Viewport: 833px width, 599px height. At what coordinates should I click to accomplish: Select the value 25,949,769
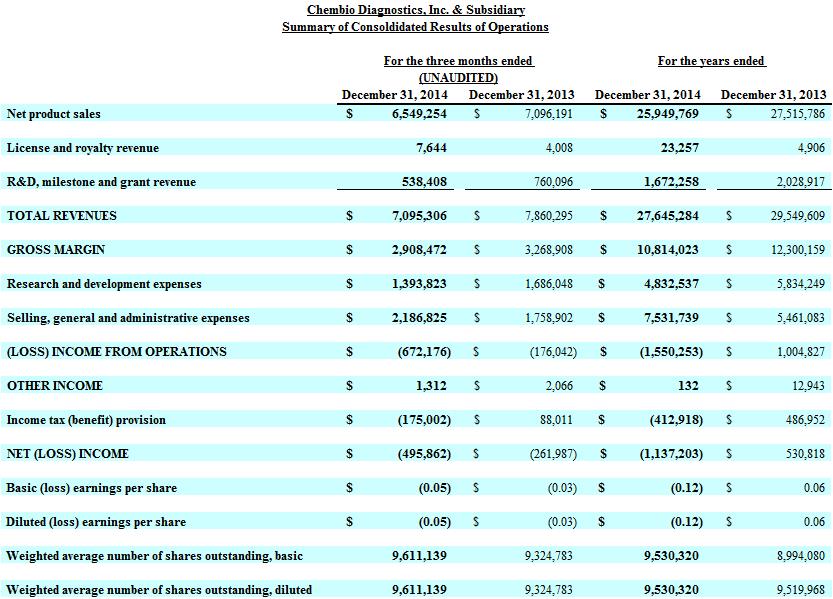pyautogui.click(x=668, y=113)
